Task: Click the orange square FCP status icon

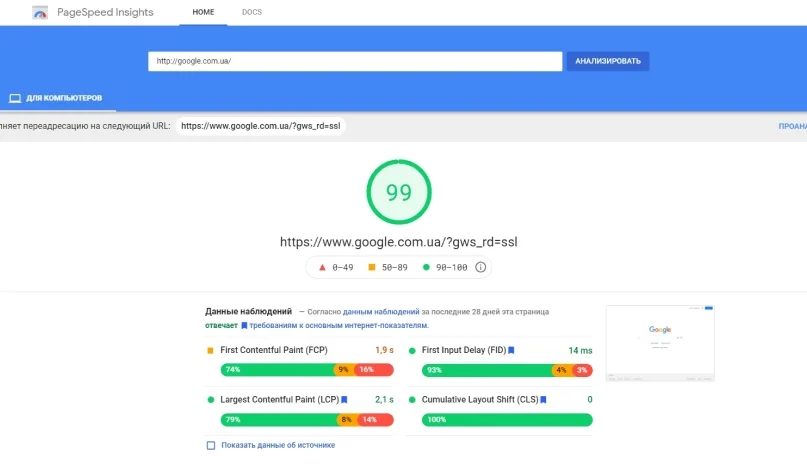Action: [210, 351]
